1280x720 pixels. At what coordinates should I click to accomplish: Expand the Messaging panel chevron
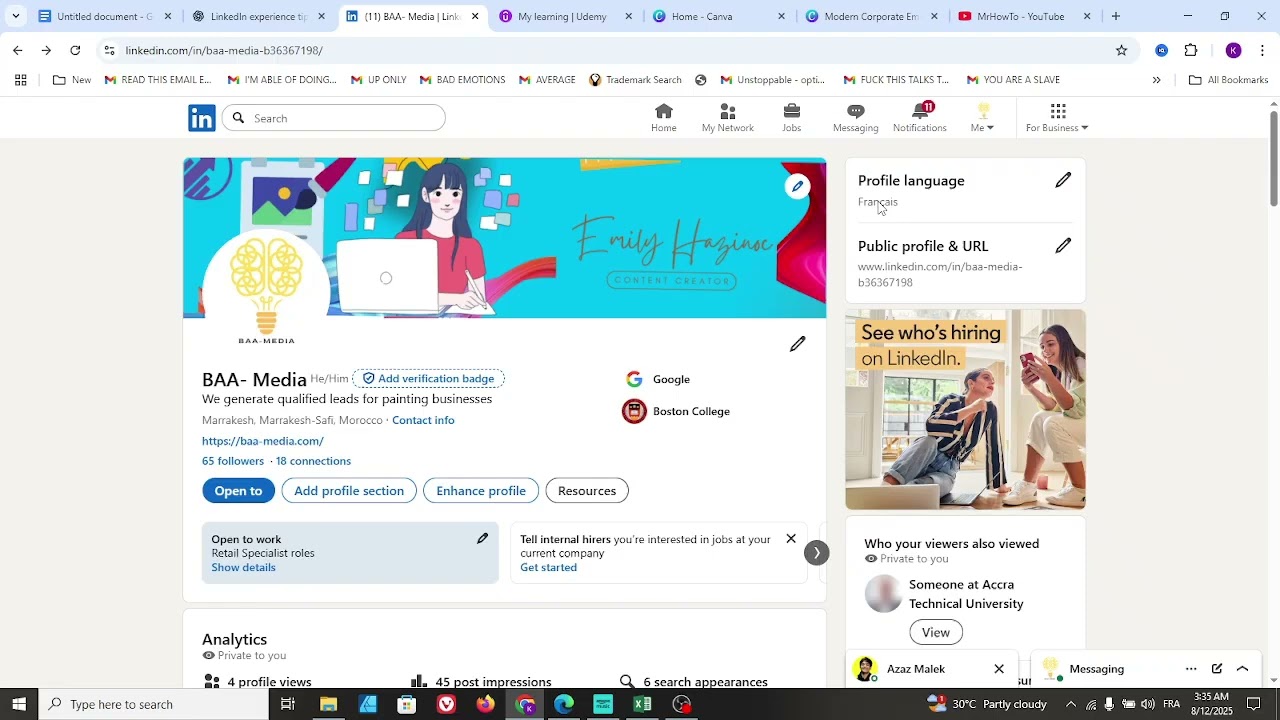pos(1243,669)
